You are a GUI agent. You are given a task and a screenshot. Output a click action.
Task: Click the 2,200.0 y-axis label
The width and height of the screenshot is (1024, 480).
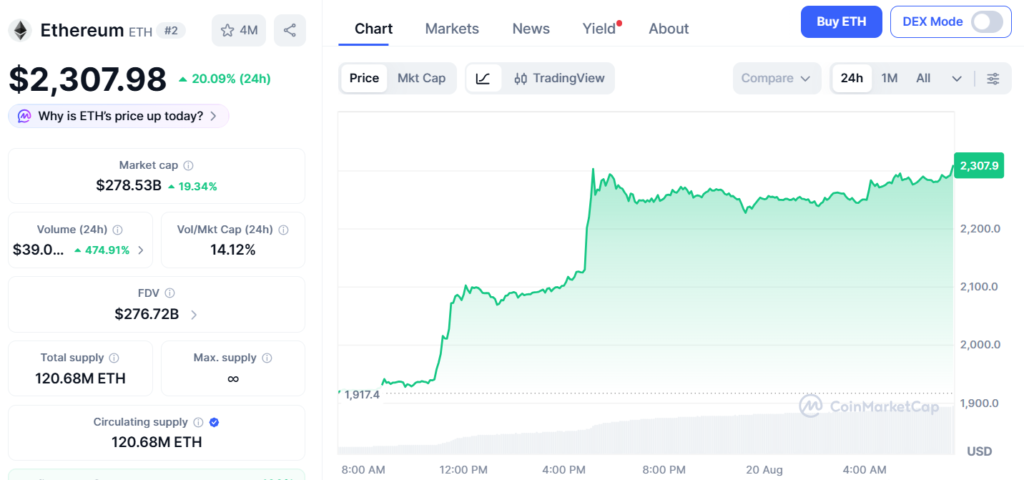click(x=980, y=229)
